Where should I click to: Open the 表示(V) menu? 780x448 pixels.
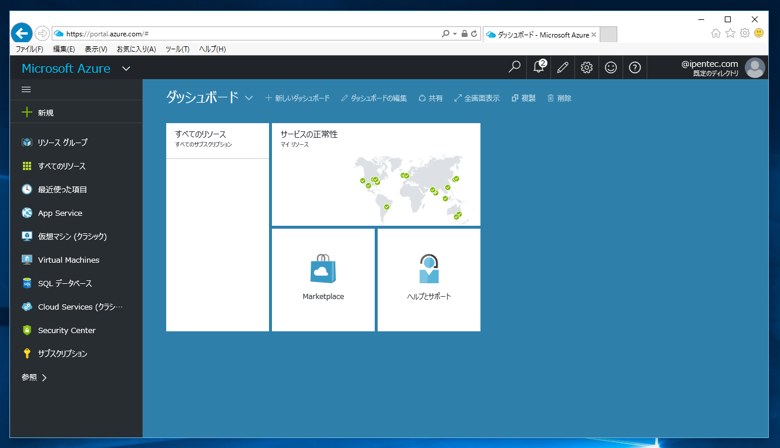(96, 49)
